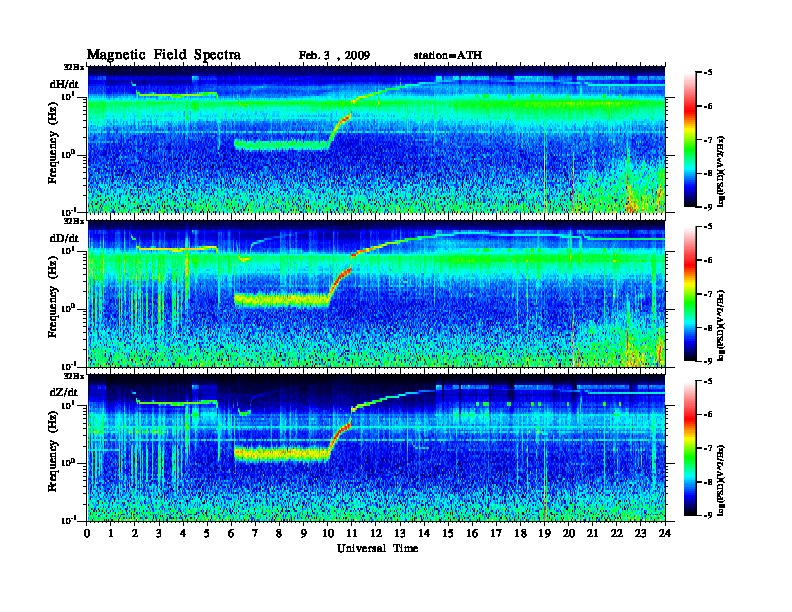Click hour 21 on the Universal Time axis
Image resolution: width=792 pixels, height=612 pixels.
click(x=593, y=533)
